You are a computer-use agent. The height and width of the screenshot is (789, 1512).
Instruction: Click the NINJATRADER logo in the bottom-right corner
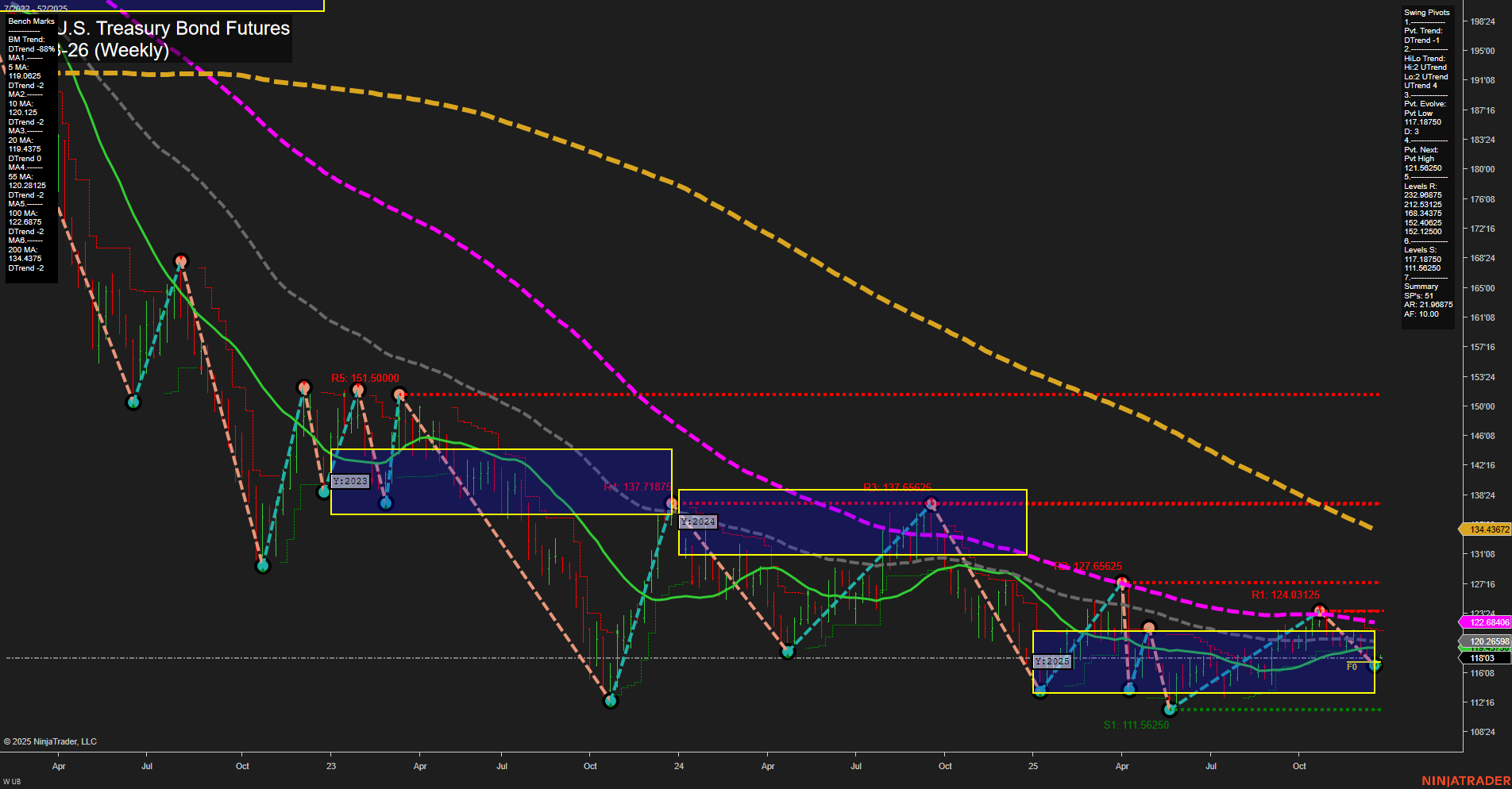point(1465,779)
